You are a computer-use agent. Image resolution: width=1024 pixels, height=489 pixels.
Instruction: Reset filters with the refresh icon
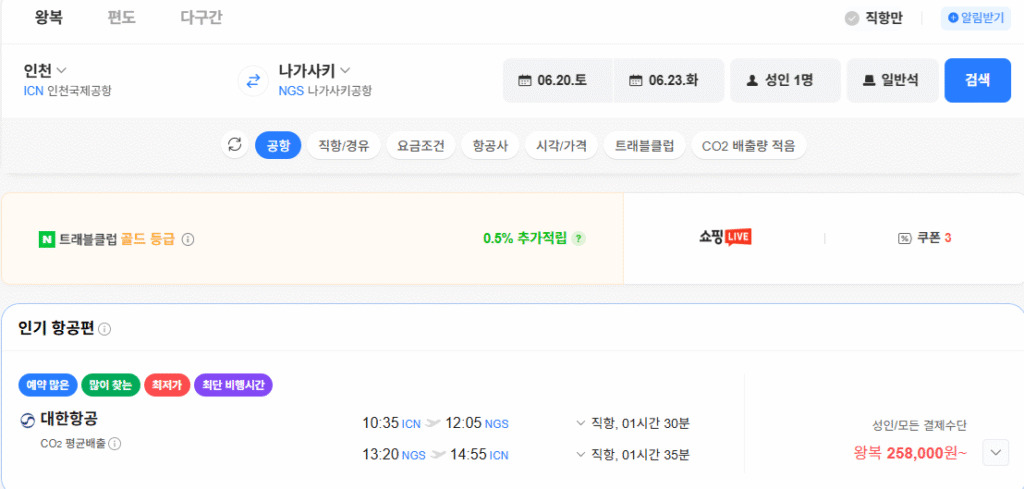click(x=235, y=145)
